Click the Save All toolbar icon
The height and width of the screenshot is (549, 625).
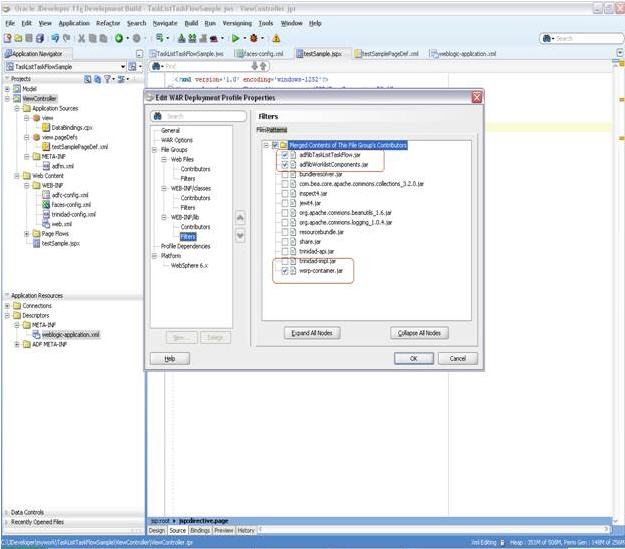coord(39,38)
